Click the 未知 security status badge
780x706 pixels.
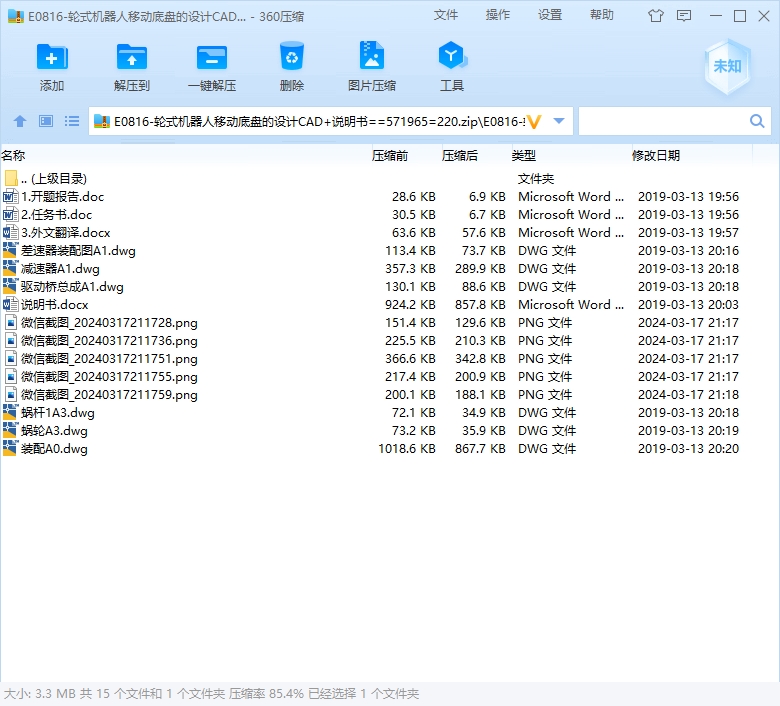[x=727, y=67]
